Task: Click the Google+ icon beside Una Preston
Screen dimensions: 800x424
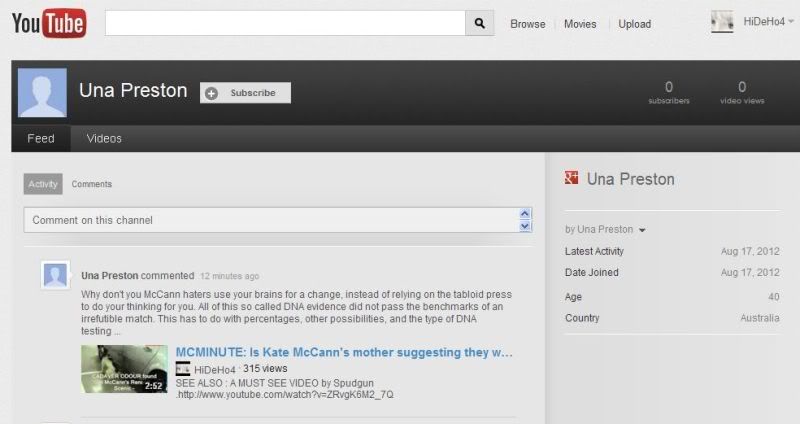Action: coord(571,178)
